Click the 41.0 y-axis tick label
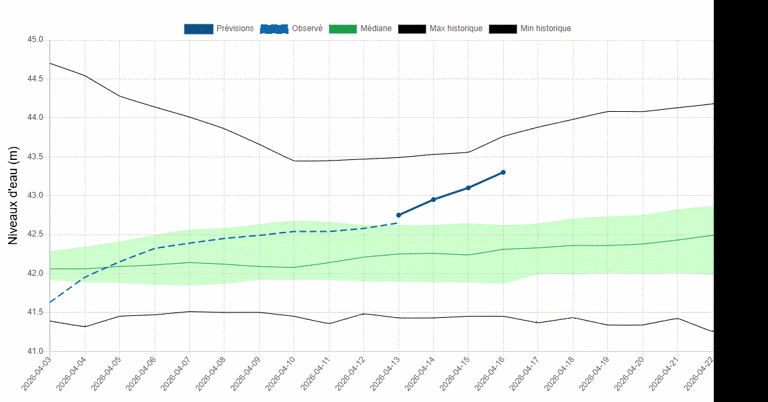Image resolution: width=768 pixels, height=402 pixels. pyautogui.click(x=34, y=351)
